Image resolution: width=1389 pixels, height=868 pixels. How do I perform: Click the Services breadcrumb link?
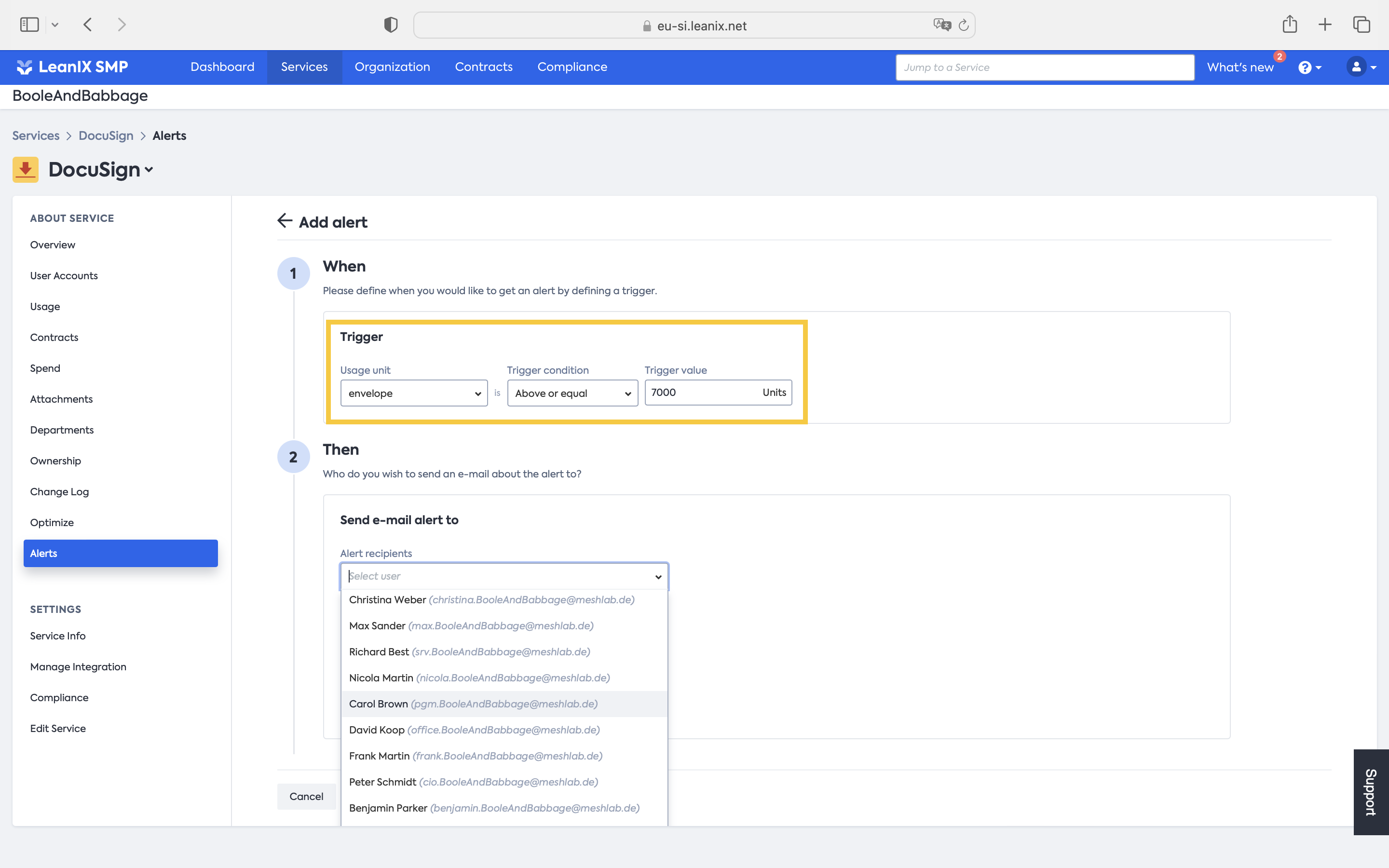(36, 136)
